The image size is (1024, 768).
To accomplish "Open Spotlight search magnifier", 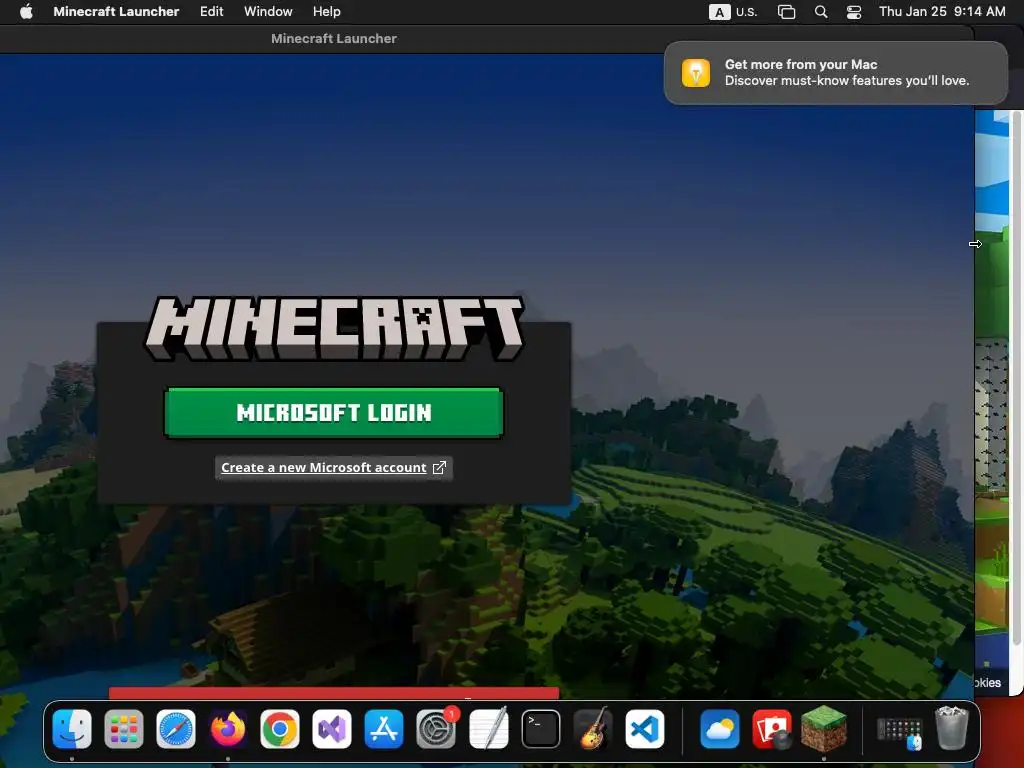I will pos(821,12).
